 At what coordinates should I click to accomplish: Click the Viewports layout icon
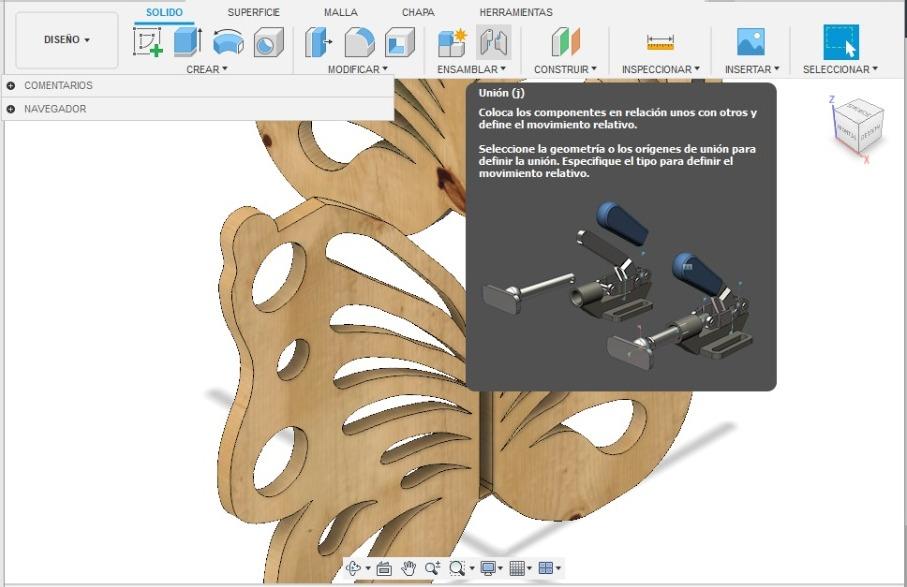click(x=545, y=568)
